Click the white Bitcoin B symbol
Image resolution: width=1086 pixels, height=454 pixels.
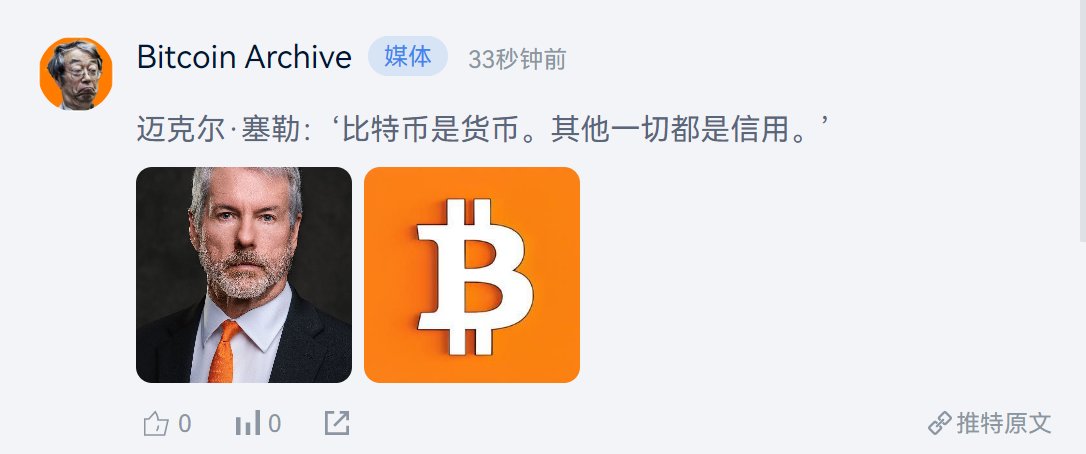pyautogui.click(x=474, y=276)
